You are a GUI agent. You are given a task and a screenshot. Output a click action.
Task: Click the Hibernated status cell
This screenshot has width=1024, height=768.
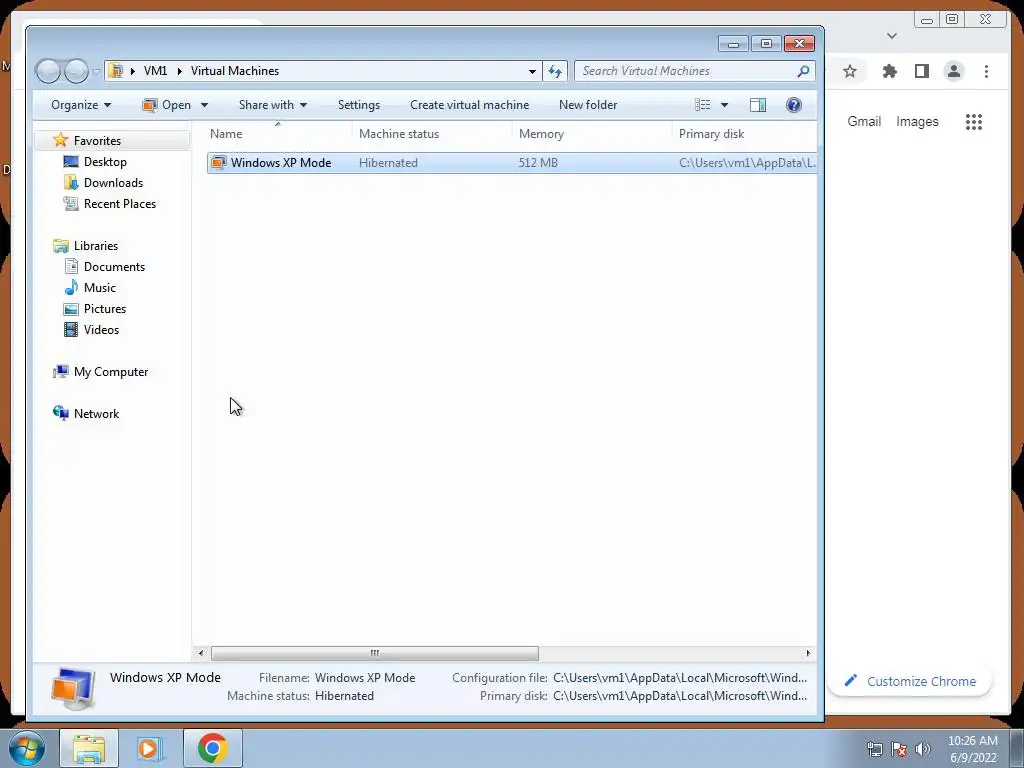[388, 163]
